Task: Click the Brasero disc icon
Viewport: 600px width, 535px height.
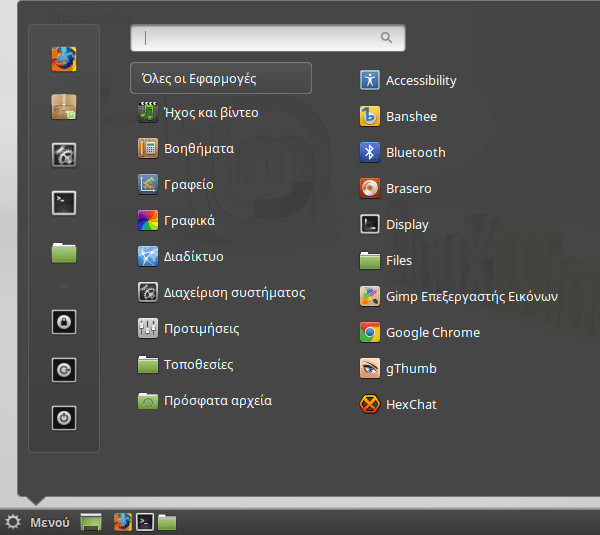Action: 370,188
